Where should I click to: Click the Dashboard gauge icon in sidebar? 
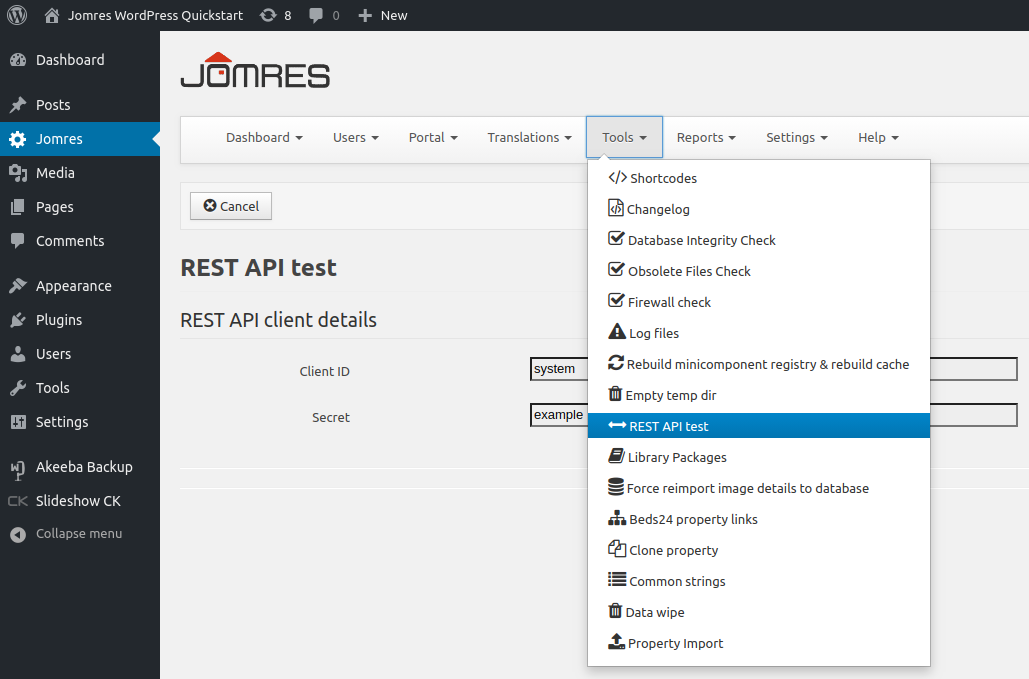(x=18, y=60)
